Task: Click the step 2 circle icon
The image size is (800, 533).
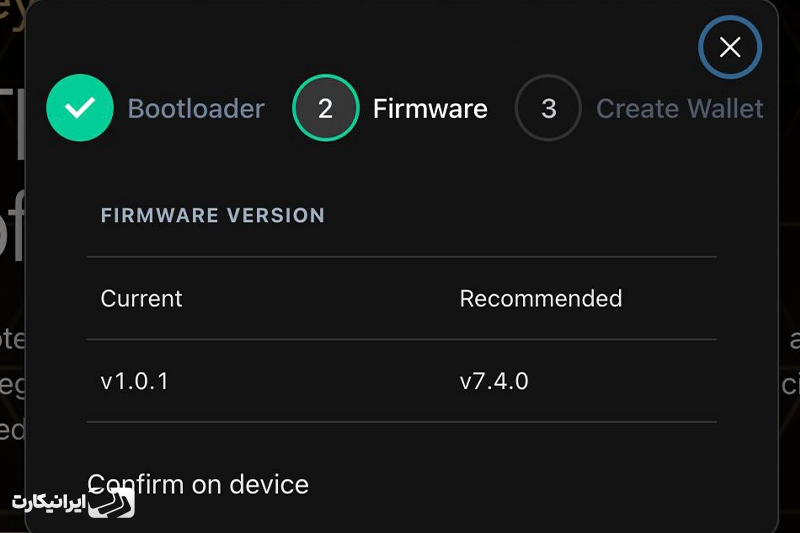Action: 326,108
